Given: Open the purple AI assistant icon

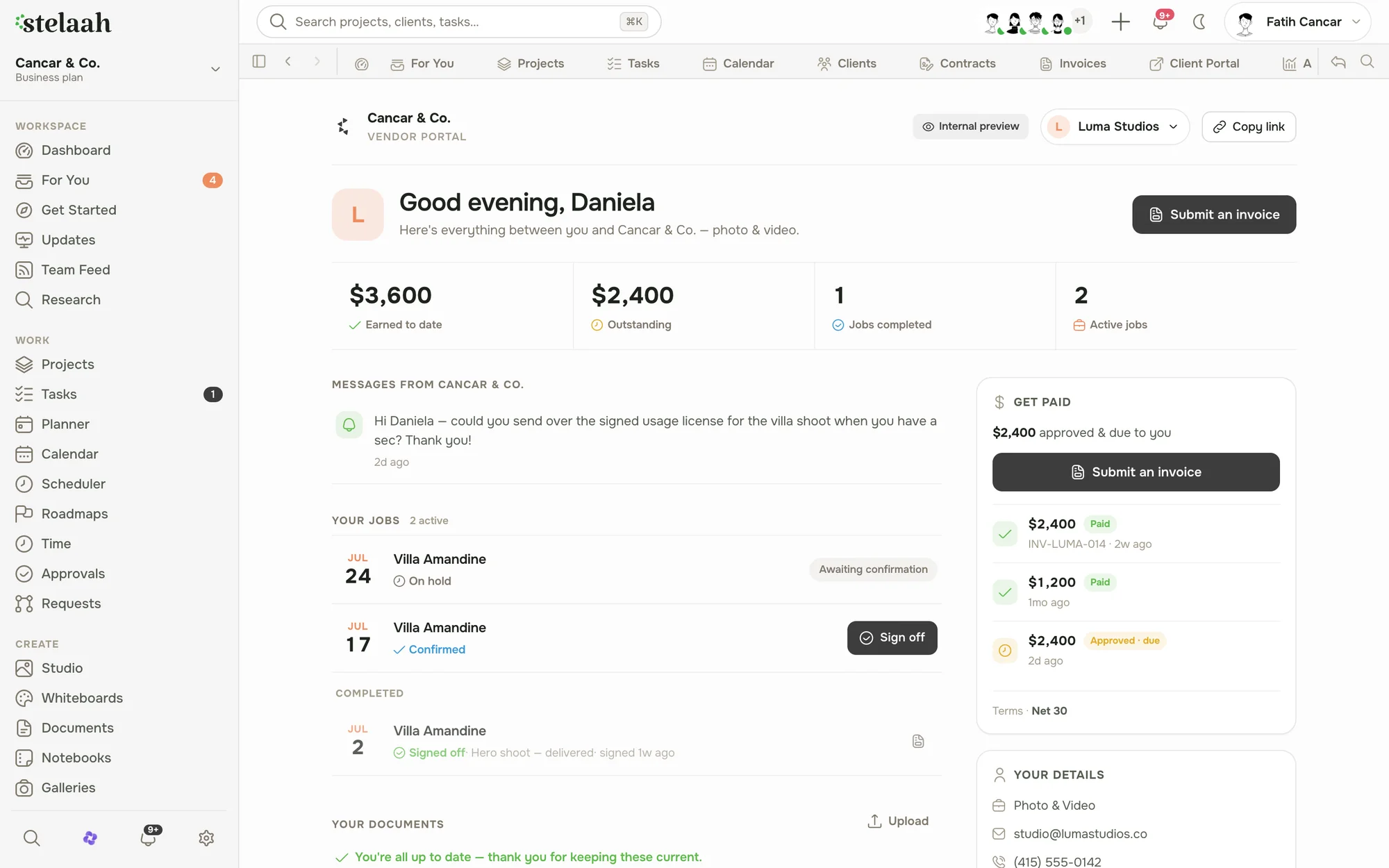Looking at the screenshot, I should tap(90, 837).
